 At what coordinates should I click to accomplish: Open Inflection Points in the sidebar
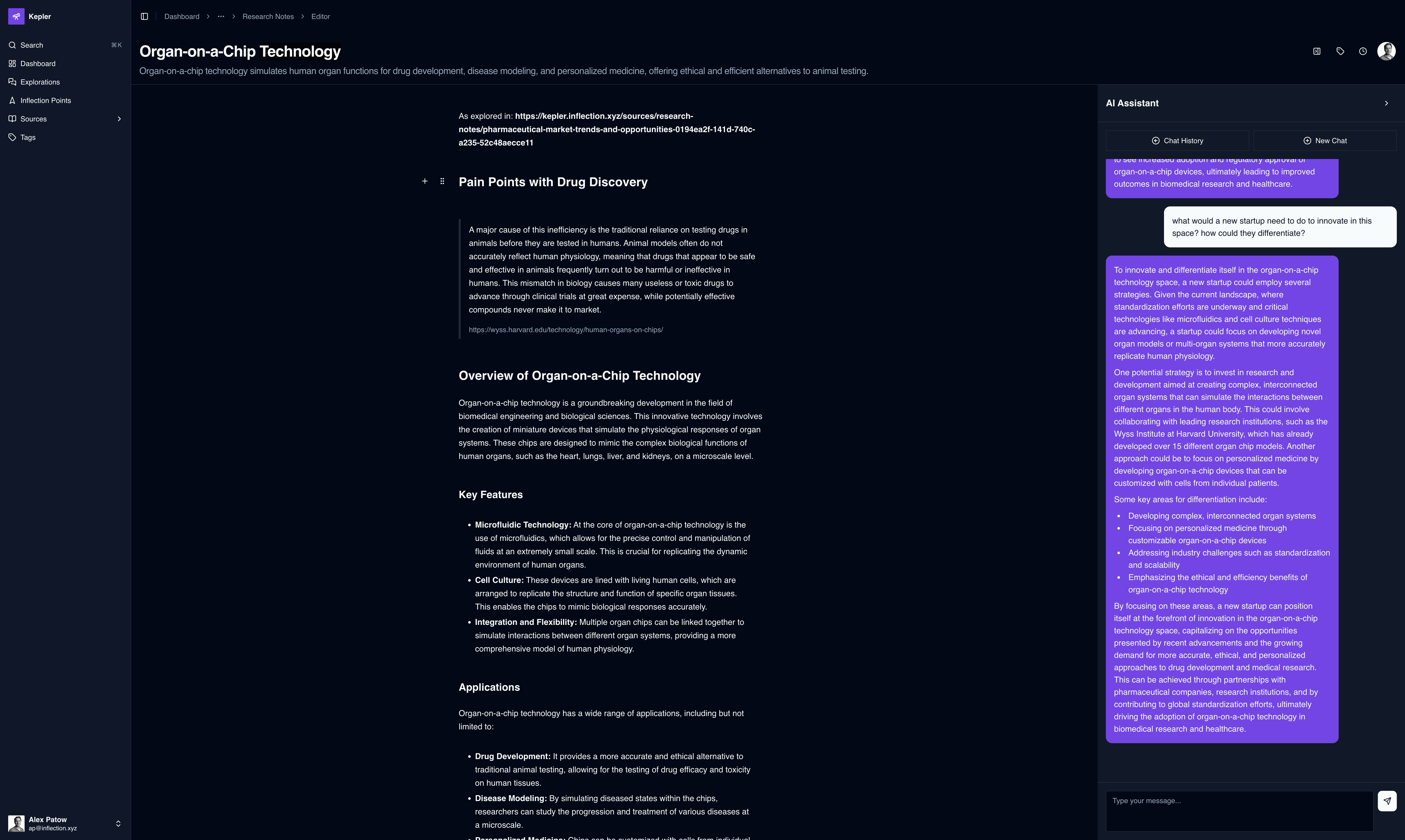65,100
